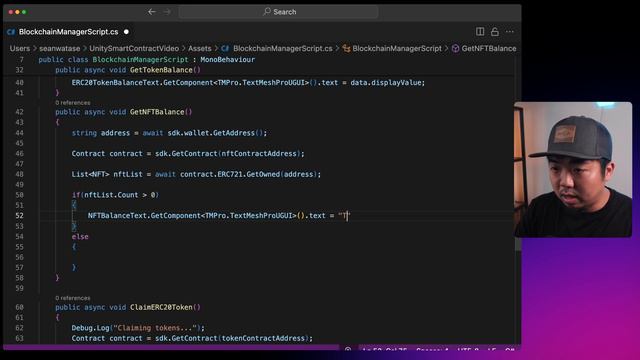
Task: Click the 'else' keyword on line 54
Action: tap(80, 237)
